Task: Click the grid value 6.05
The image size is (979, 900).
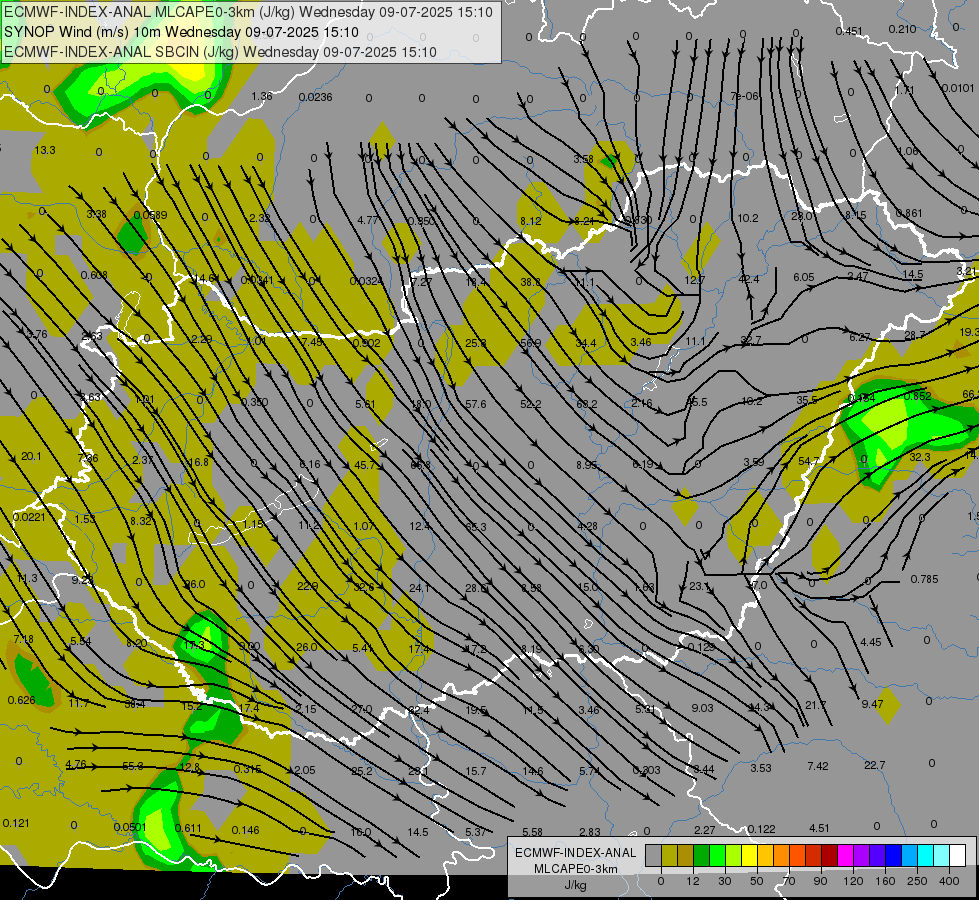Action: (x=804, y=277)
